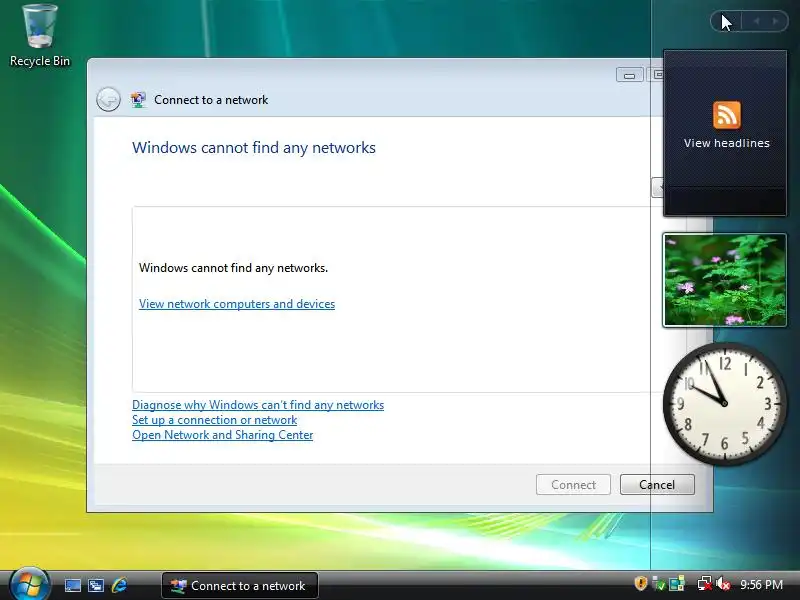Select Connect to a network taskbar button
This screenshot has height=600, width=800.
tap(240, 585)
